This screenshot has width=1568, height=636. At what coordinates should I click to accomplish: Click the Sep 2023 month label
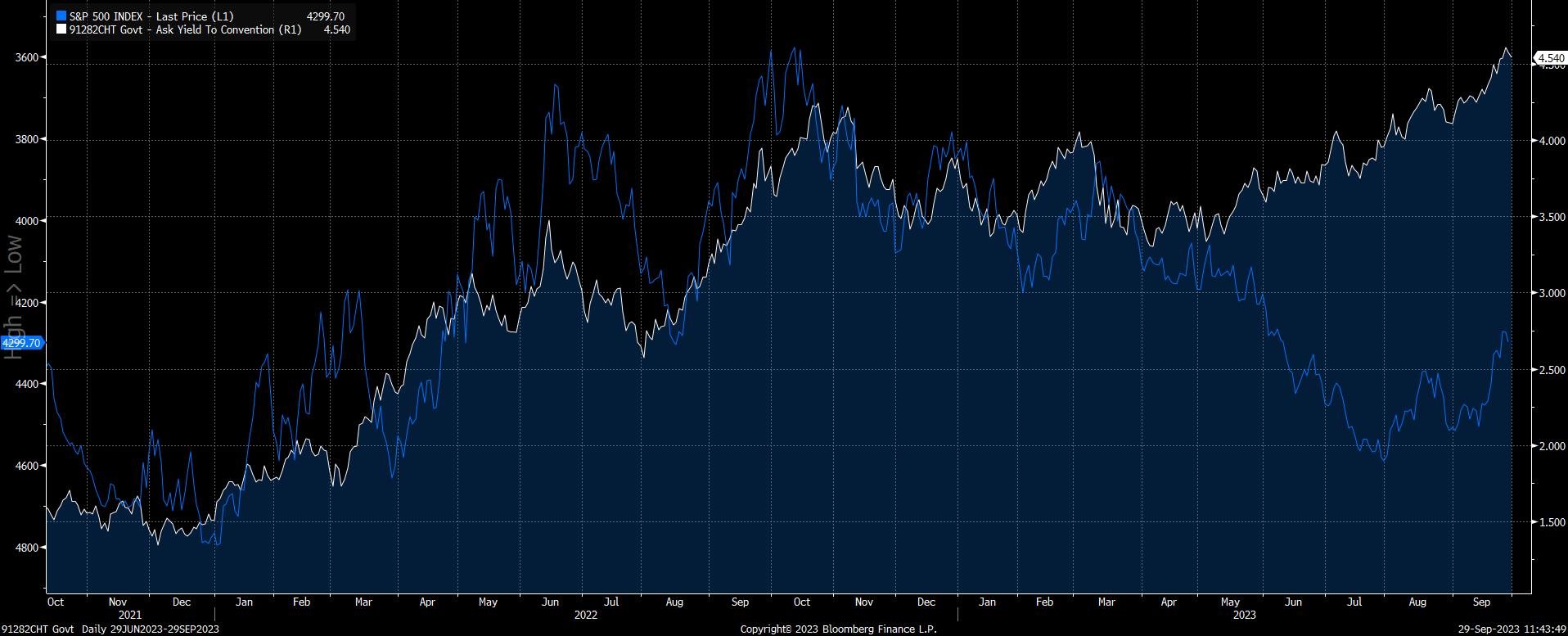click(1481, 602)
